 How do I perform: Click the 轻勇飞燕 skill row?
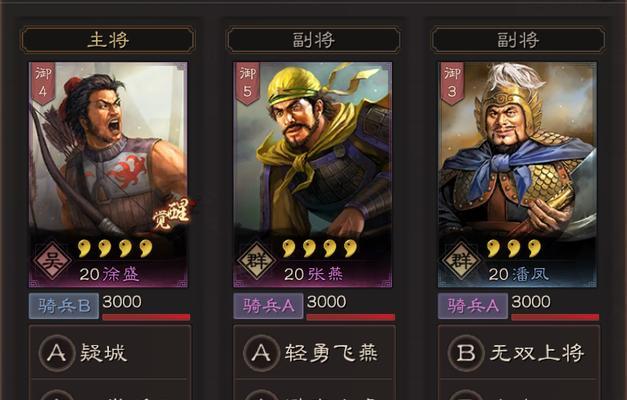[314, 353]
